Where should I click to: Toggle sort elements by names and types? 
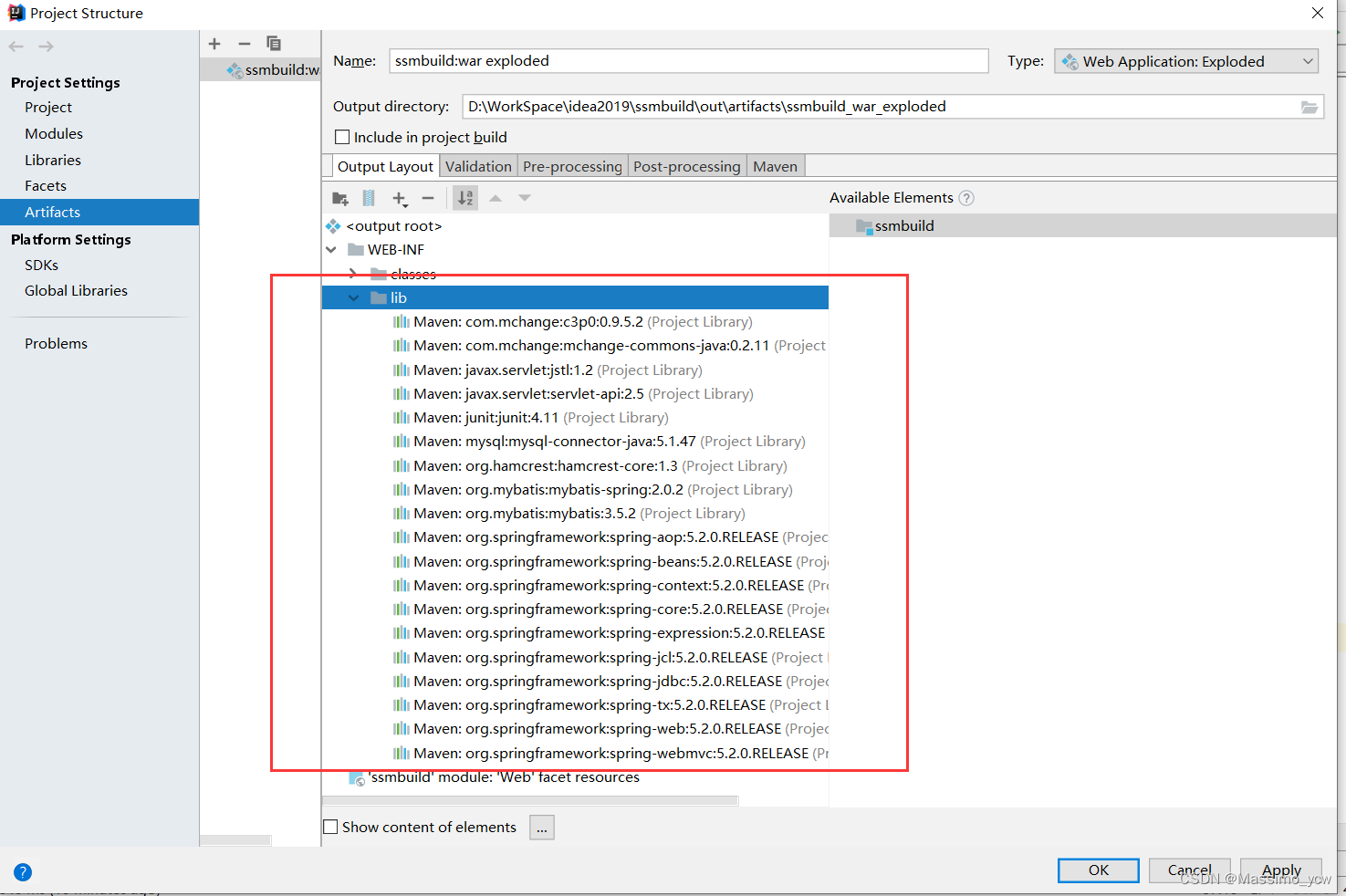pyautogui.click(x=465, y=198)
